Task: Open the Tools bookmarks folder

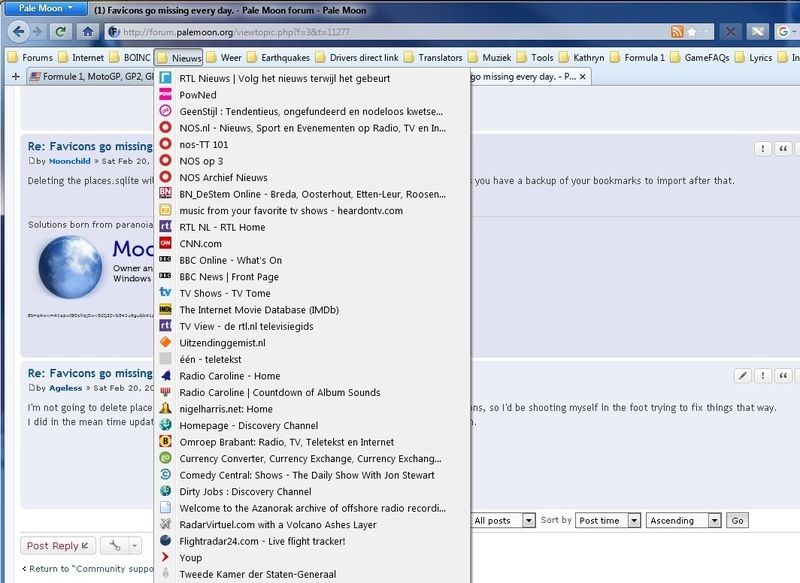Action: (x=535, y=58)
